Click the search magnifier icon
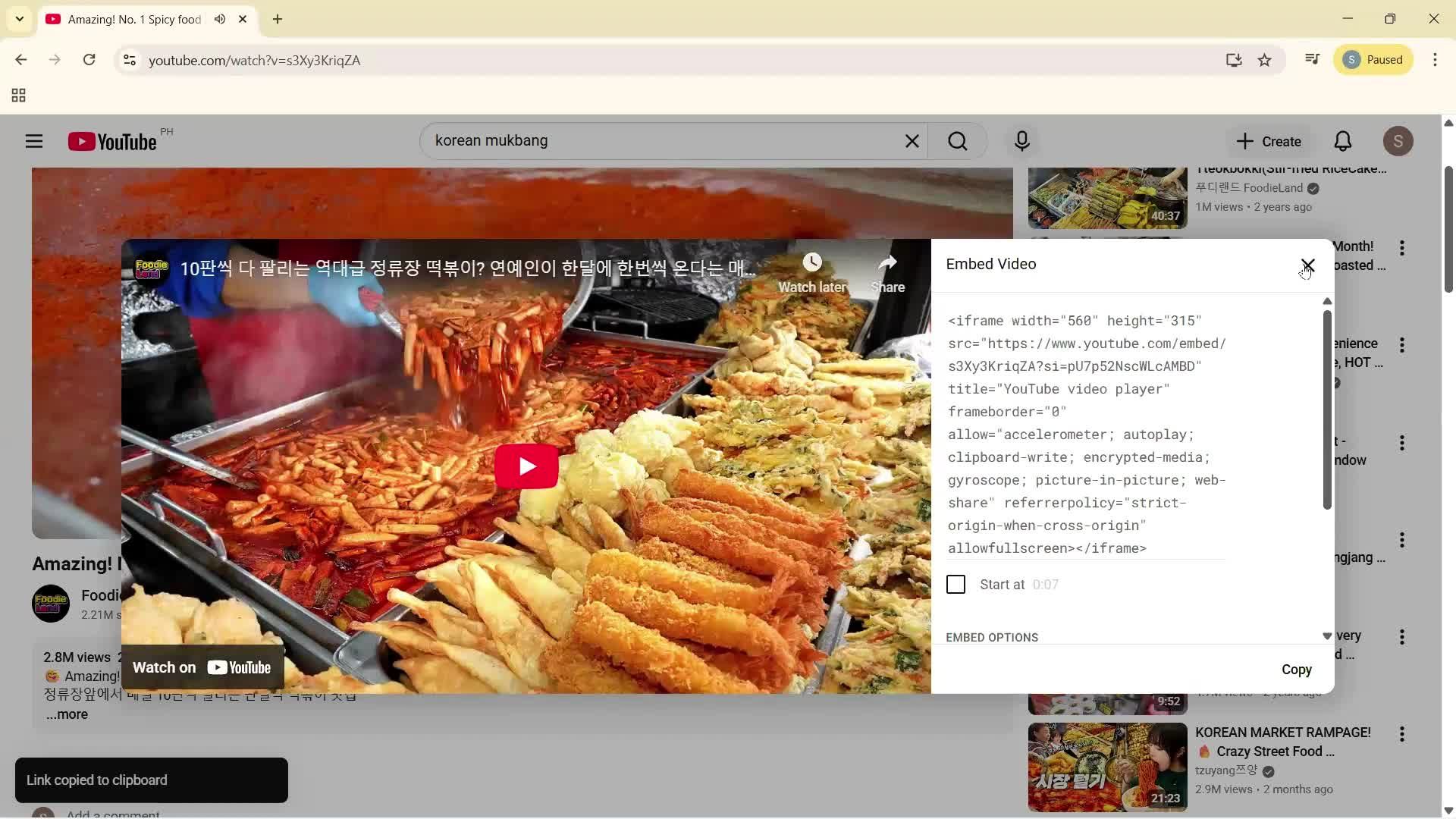1456x819 pixels. [957, 140]
